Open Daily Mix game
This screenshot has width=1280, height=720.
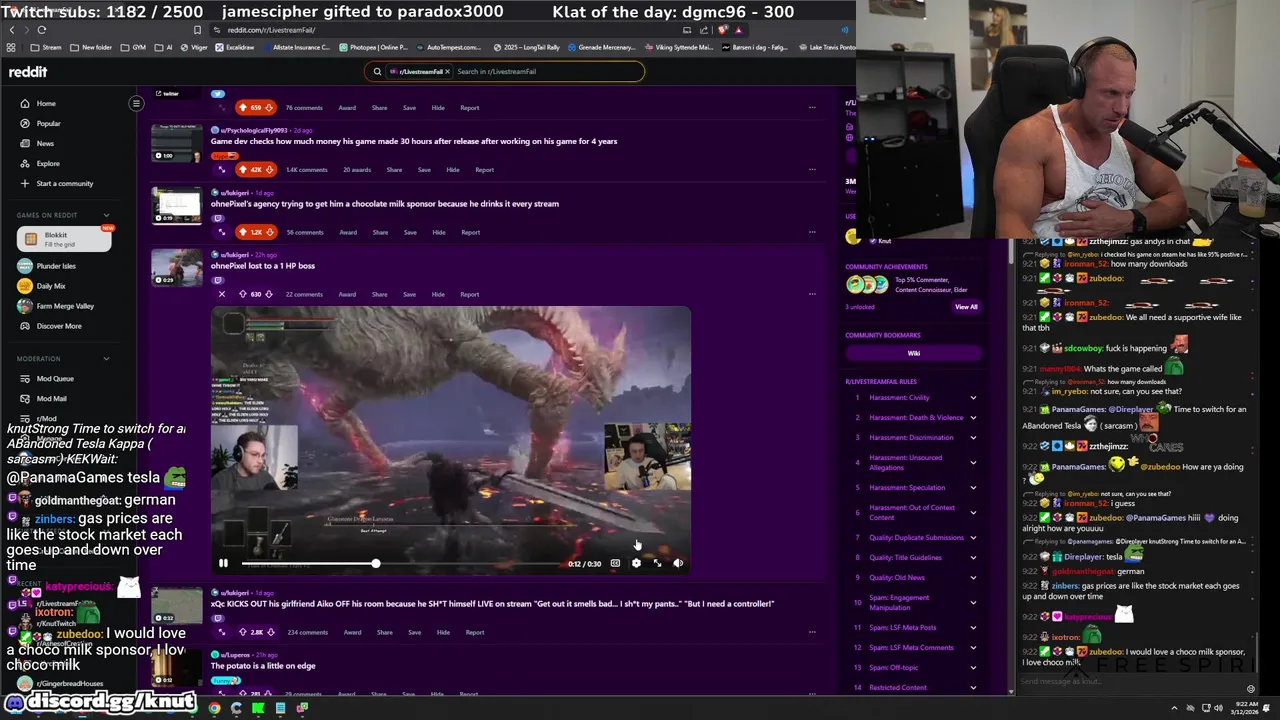[x=51, y=286]
